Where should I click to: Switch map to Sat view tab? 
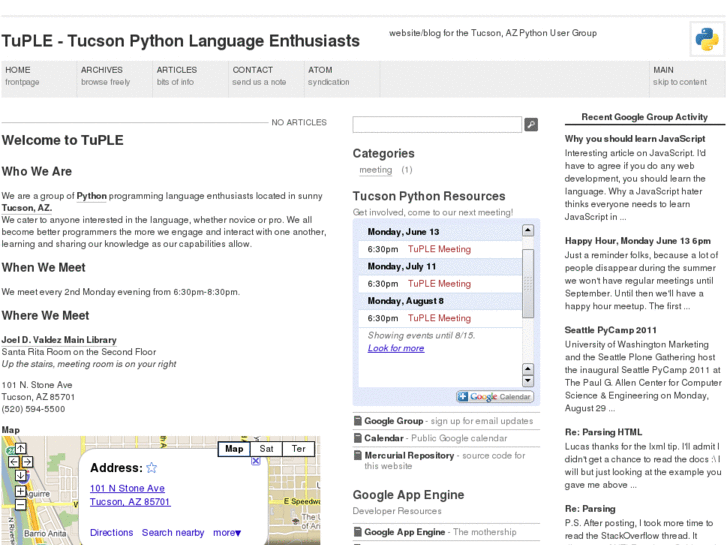(266, 449)
